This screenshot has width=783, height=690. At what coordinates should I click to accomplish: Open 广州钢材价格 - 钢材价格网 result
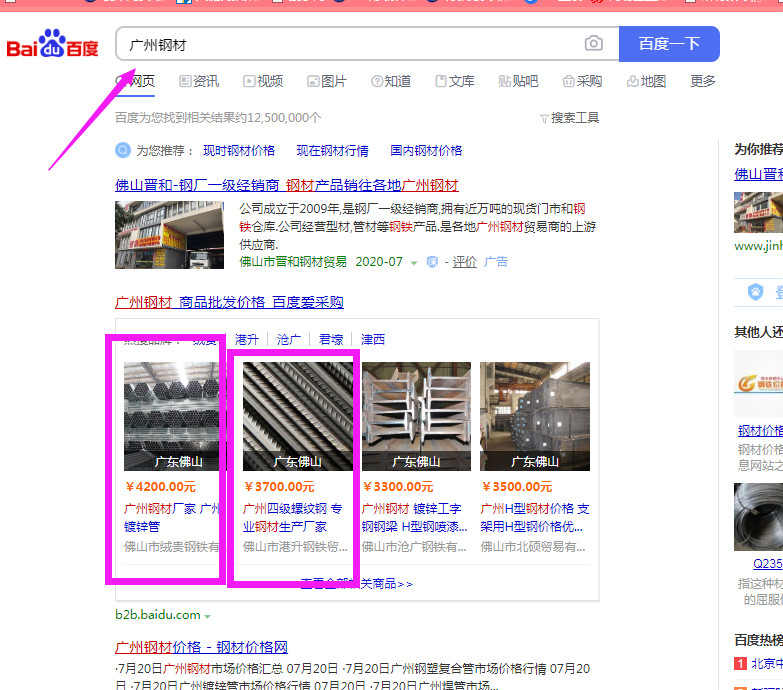click(x=201, y=648)
